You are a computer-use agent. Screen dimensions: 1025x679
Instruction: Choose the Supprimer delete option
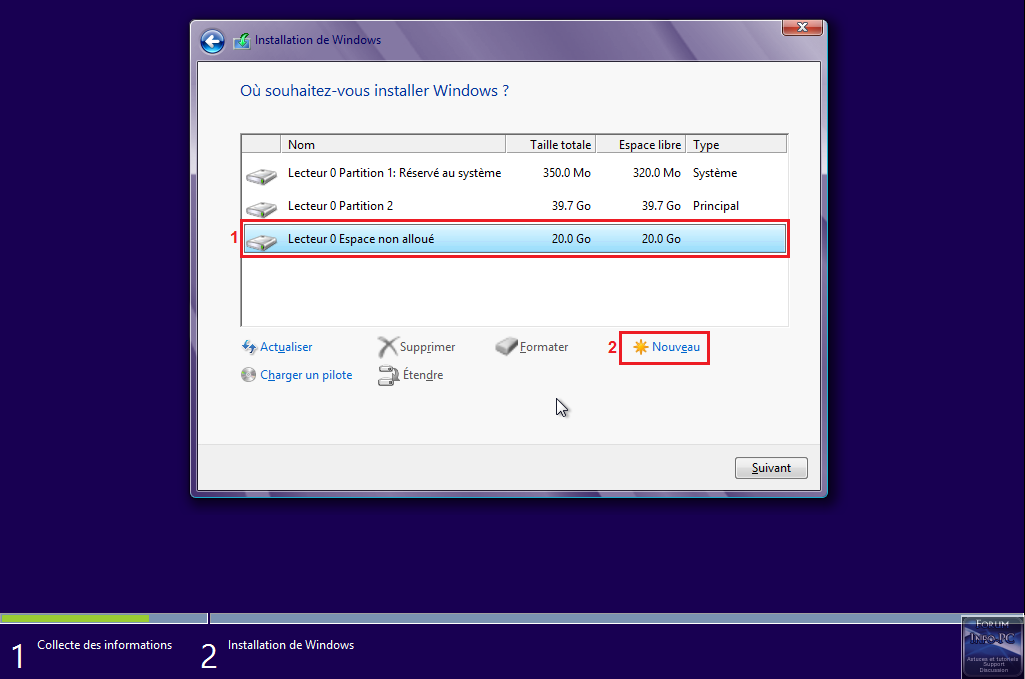(x=427, y=347)
